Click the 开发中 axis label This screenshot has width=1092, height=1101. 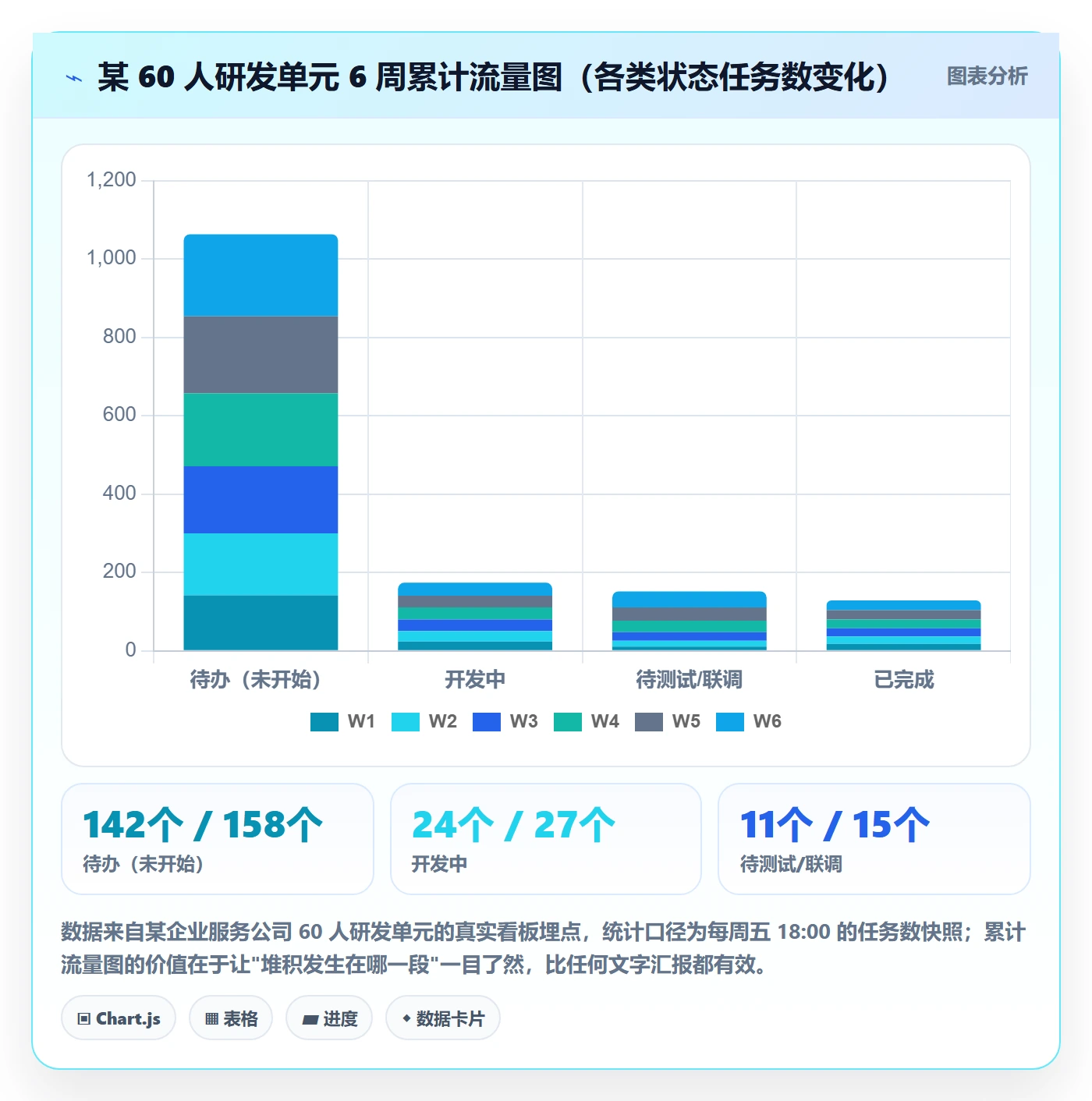(475, 680)
